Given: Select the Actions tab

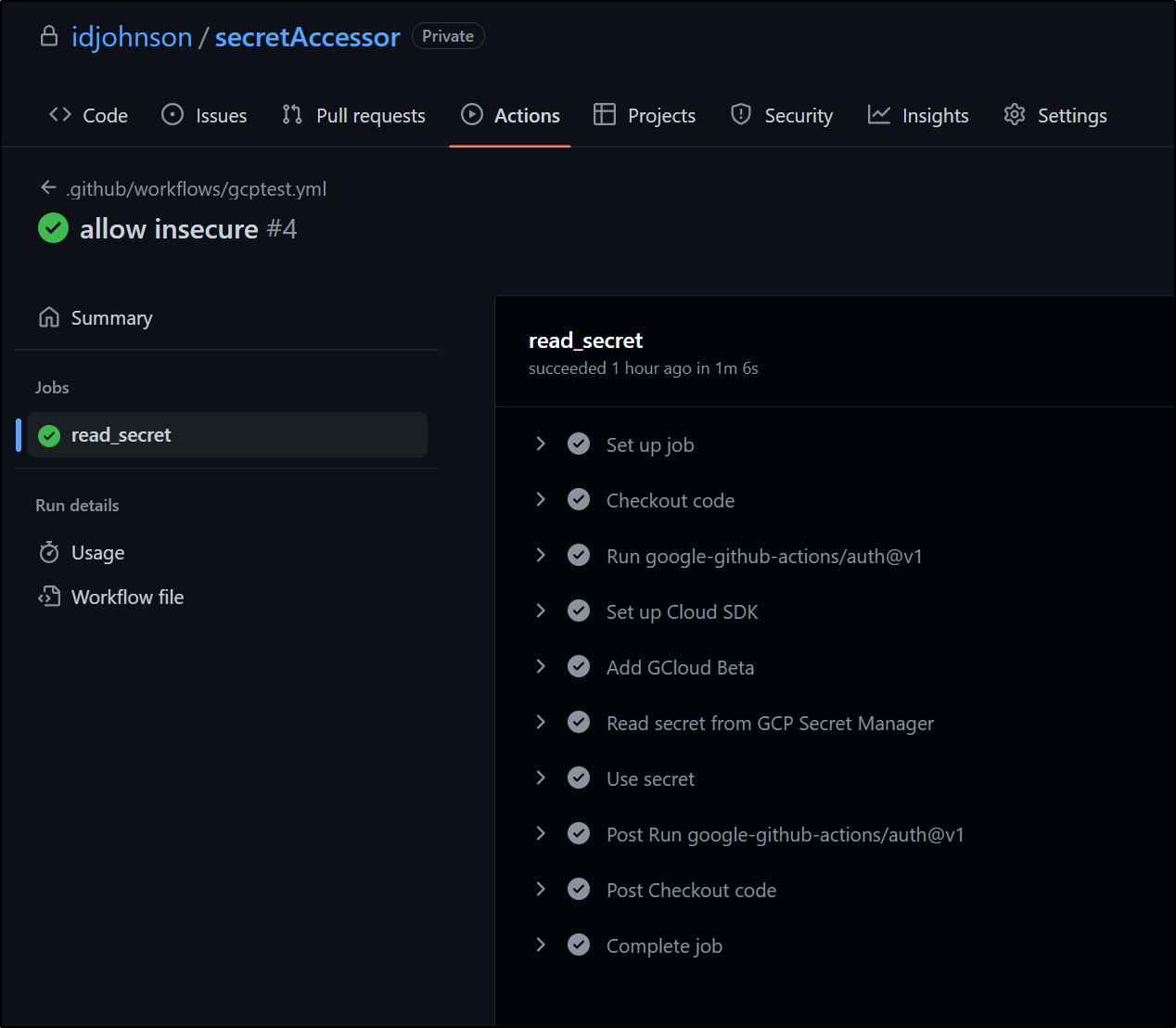Looking at the screenshot, I should [x=510, y=115].
